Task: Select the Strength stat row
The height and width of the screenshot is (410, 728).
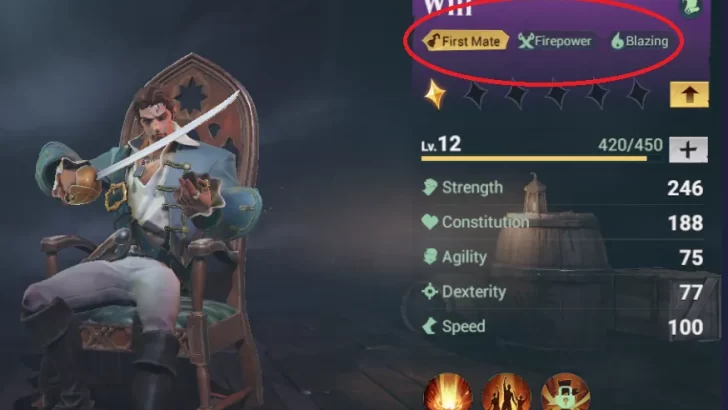Action: 562,188
